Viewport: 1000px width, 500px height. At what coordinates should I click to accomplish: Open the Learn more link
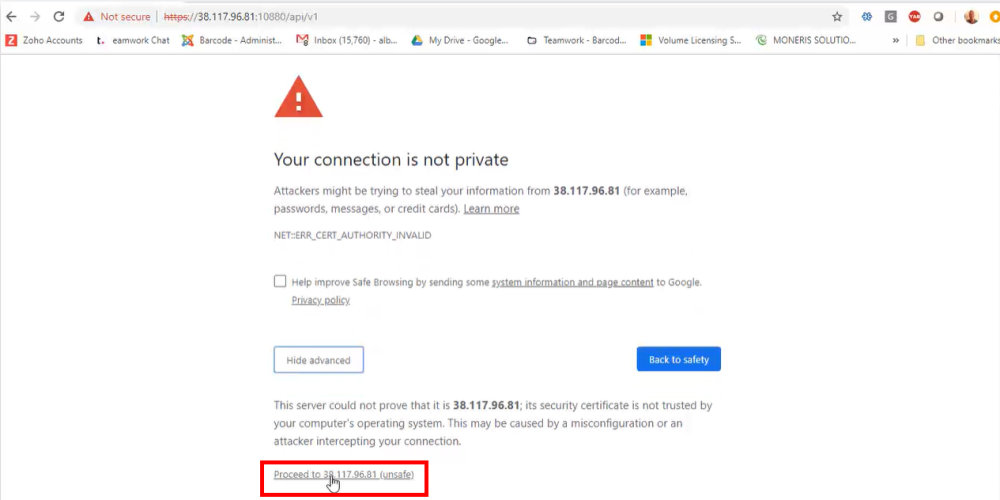(x=491, y=209)
